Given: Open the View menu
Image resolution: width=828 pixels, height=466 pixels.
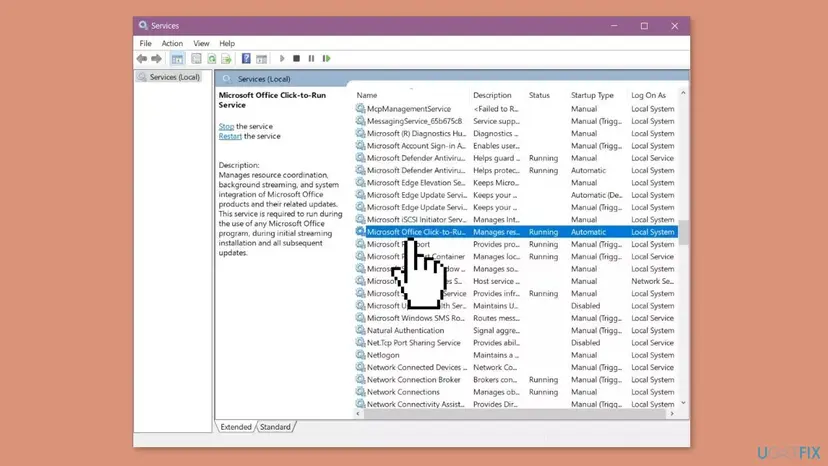Looking at the screenshot, I should 201,43.
